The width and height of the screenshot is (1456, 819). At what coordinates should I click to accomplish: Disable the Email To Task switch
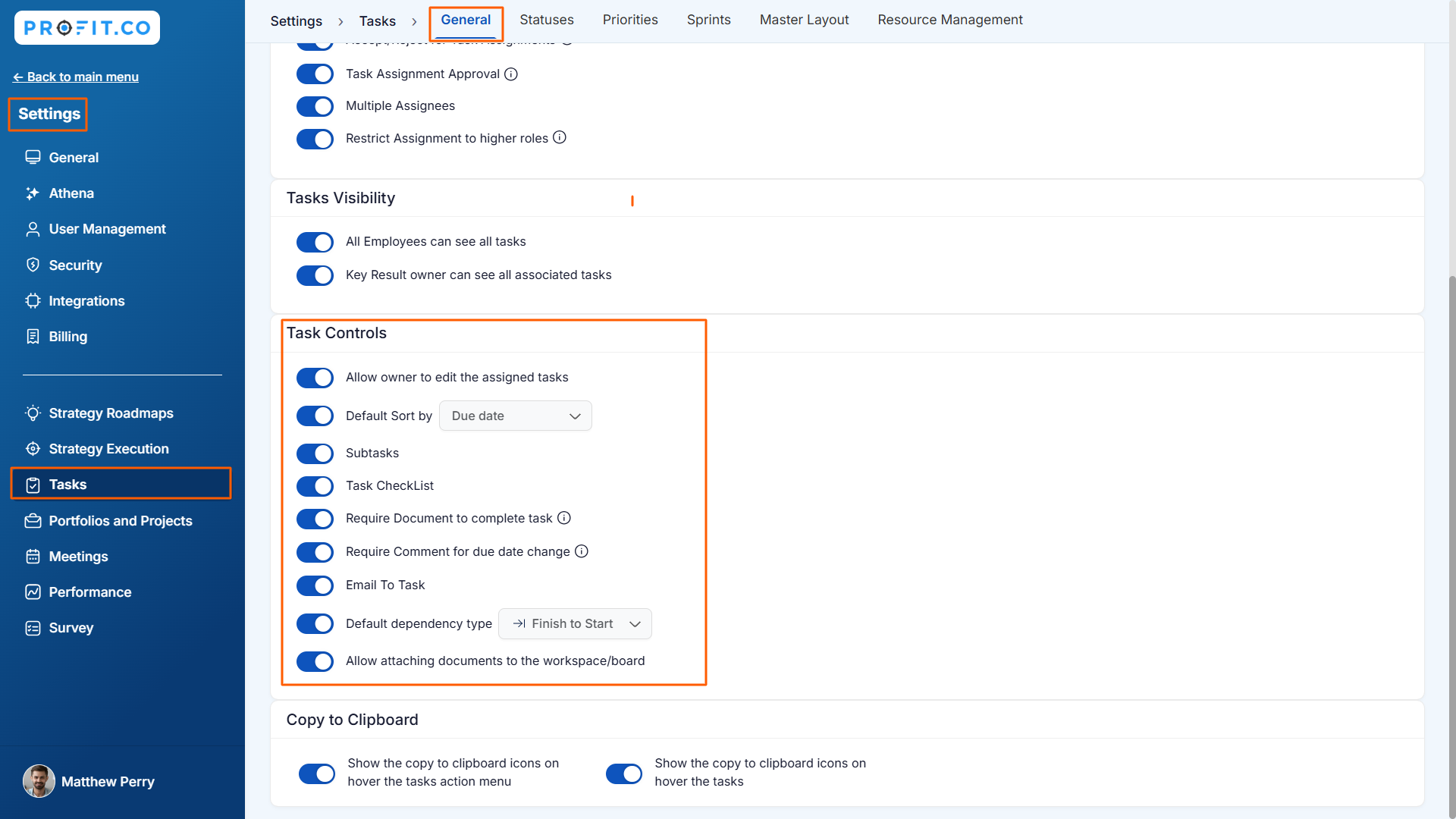pos(315,585)
